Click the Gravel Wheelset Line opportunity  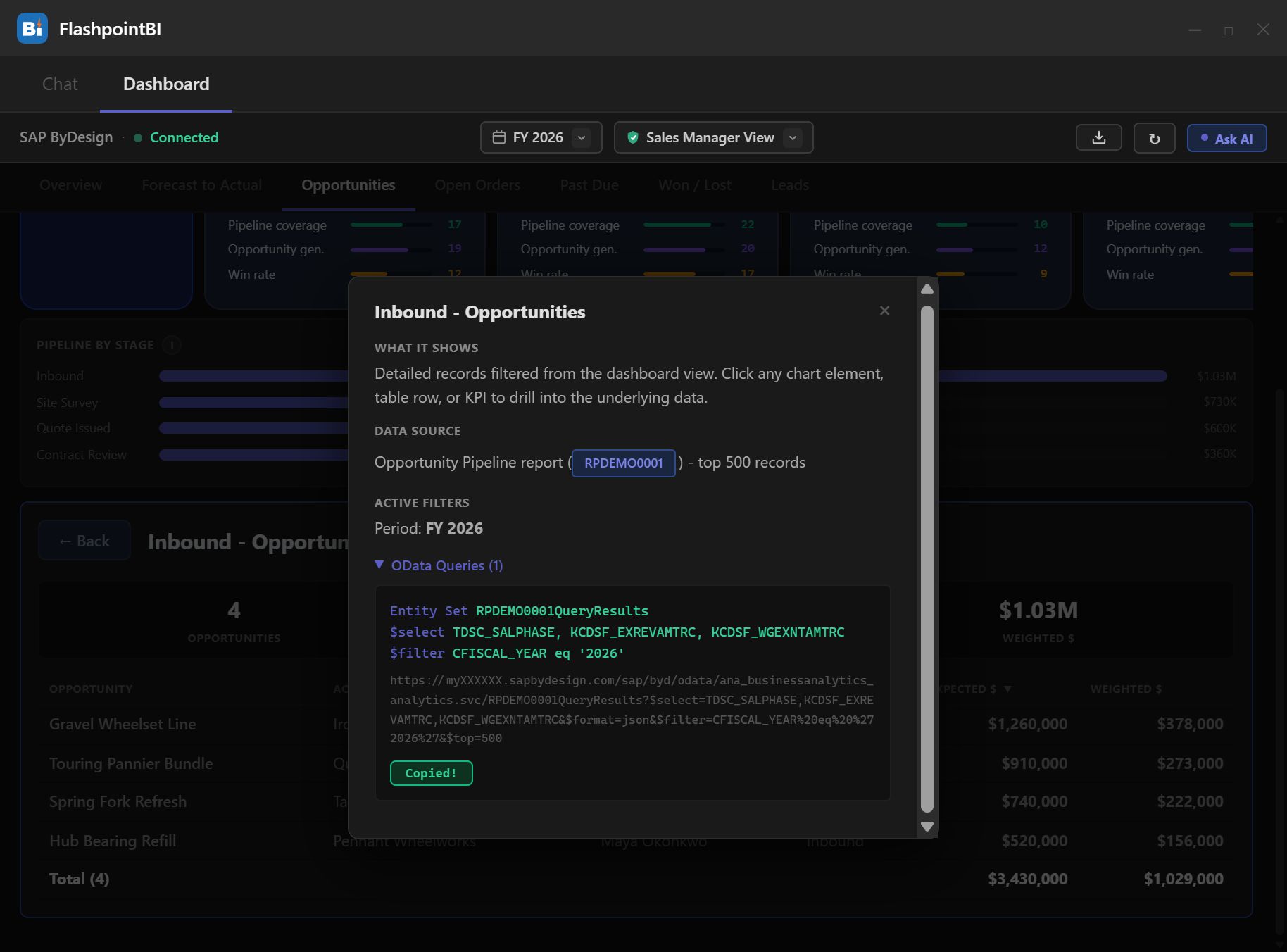click(x=123, y=724)
